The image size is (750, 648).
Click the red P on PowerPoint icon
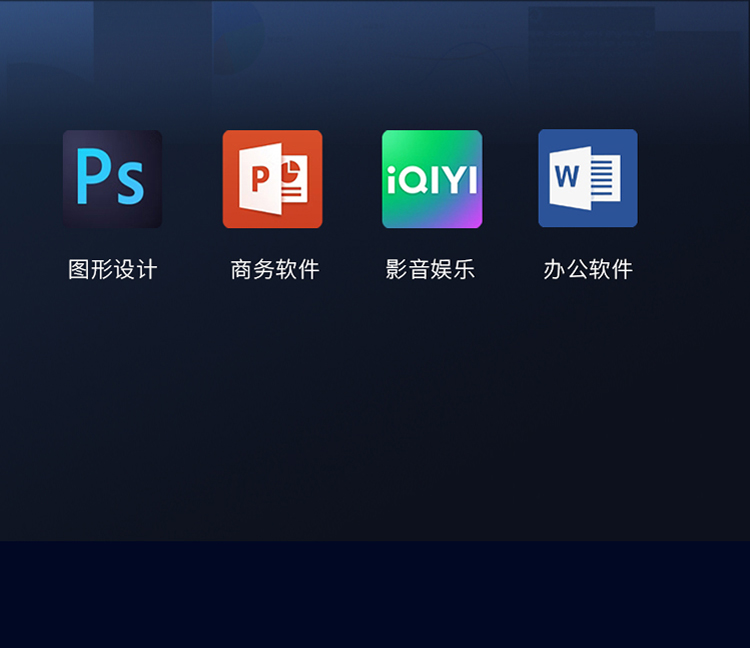260,178
